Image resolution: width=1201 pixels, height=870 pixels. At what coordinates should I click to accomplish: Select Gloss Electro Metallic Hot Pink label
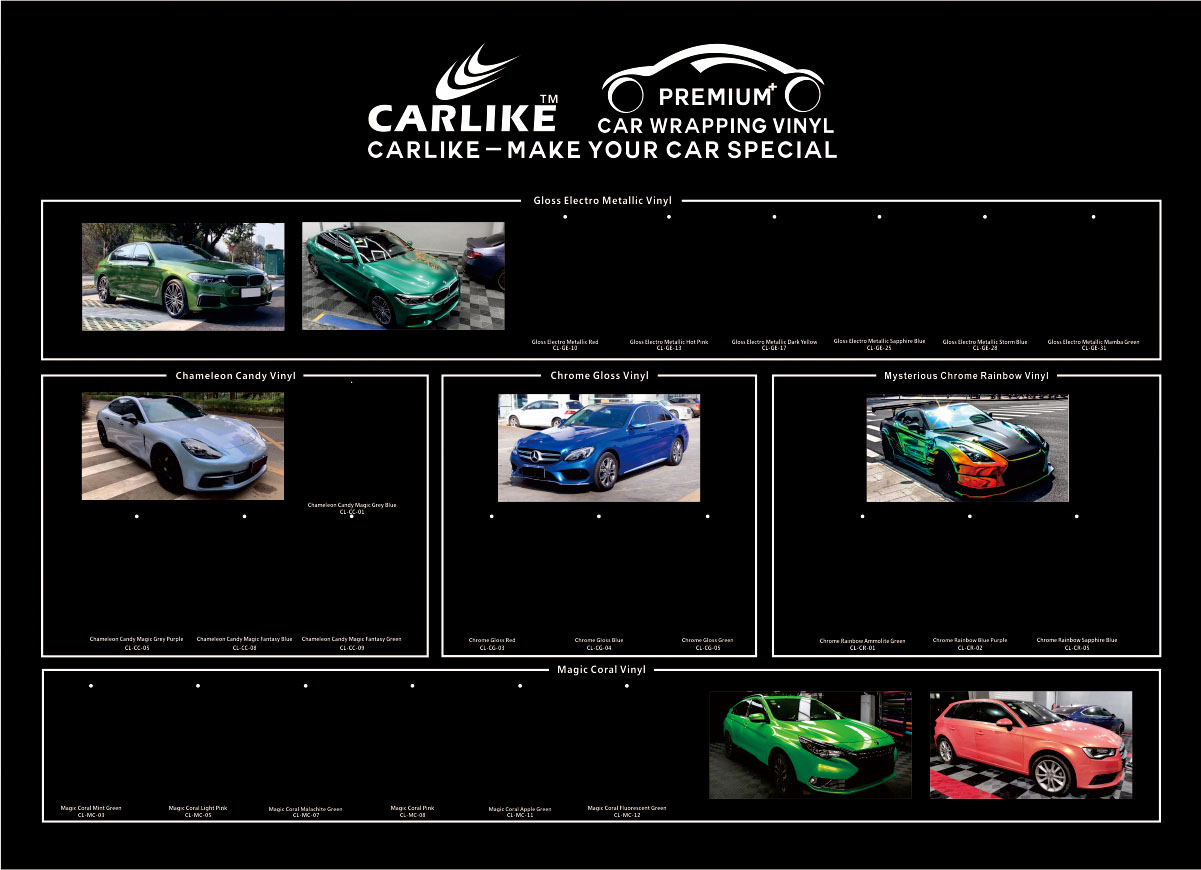669,345
